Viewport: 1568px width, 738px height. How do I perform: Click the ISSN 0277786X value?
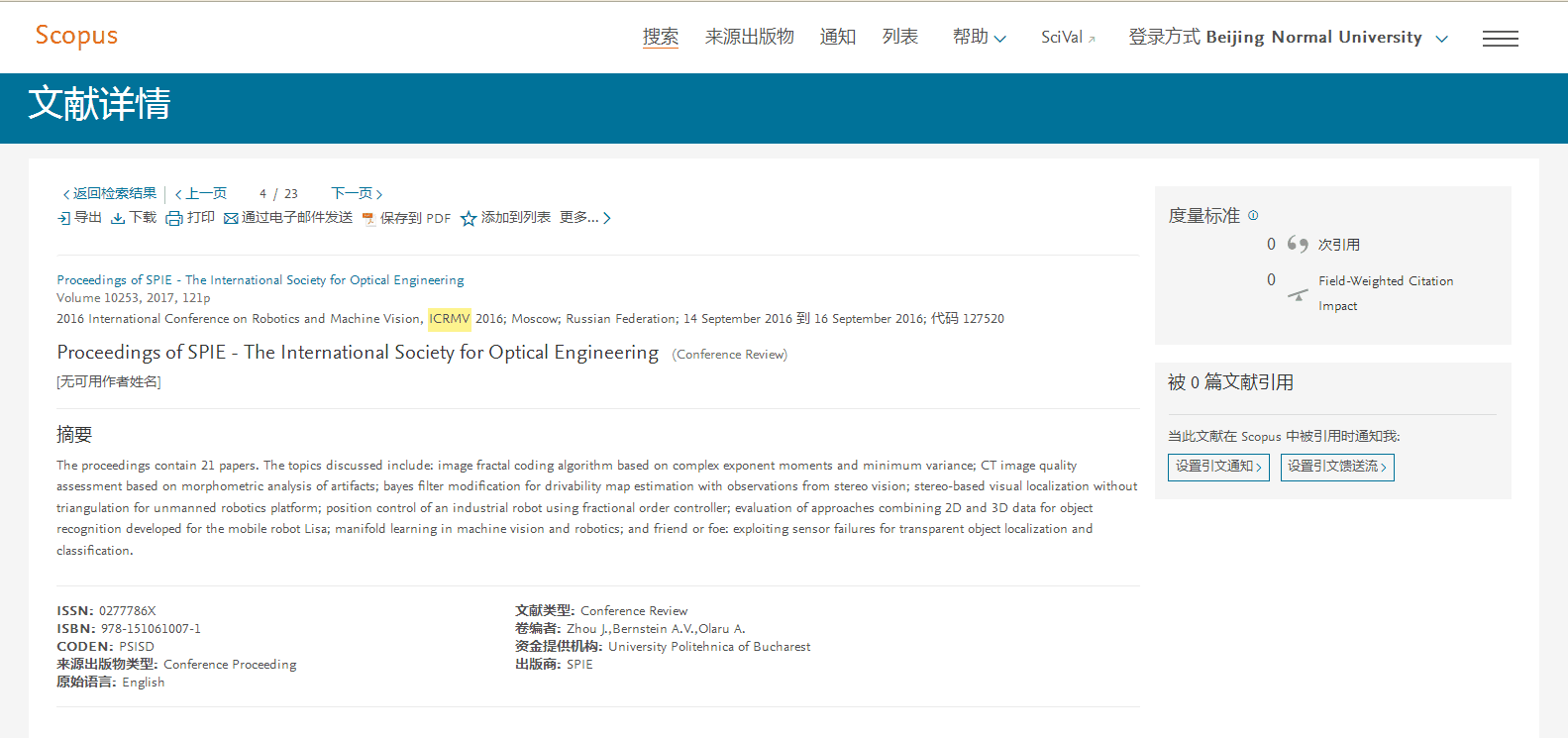(128, 611)
